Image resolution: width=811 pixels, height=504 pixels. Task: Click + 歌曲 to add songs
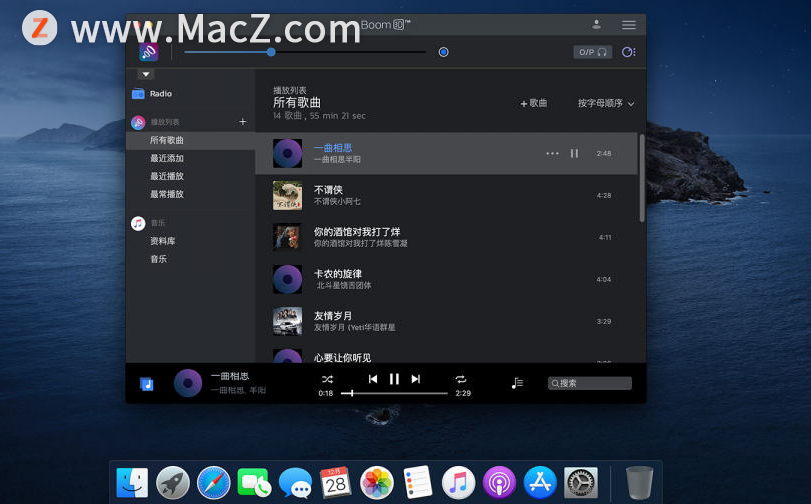point(534,103)
